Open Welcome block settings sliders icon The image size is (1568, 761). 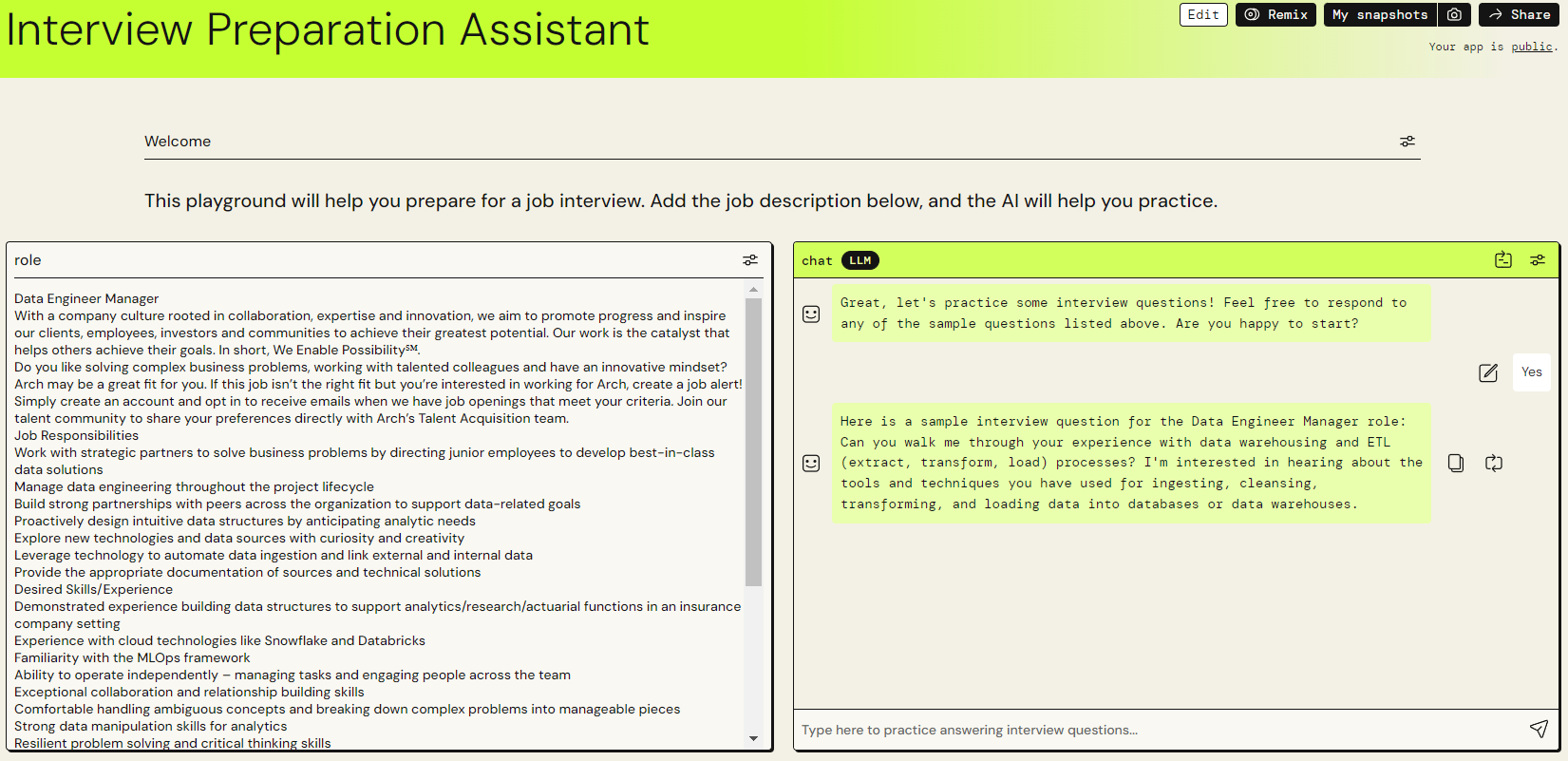coord(1407,142)
